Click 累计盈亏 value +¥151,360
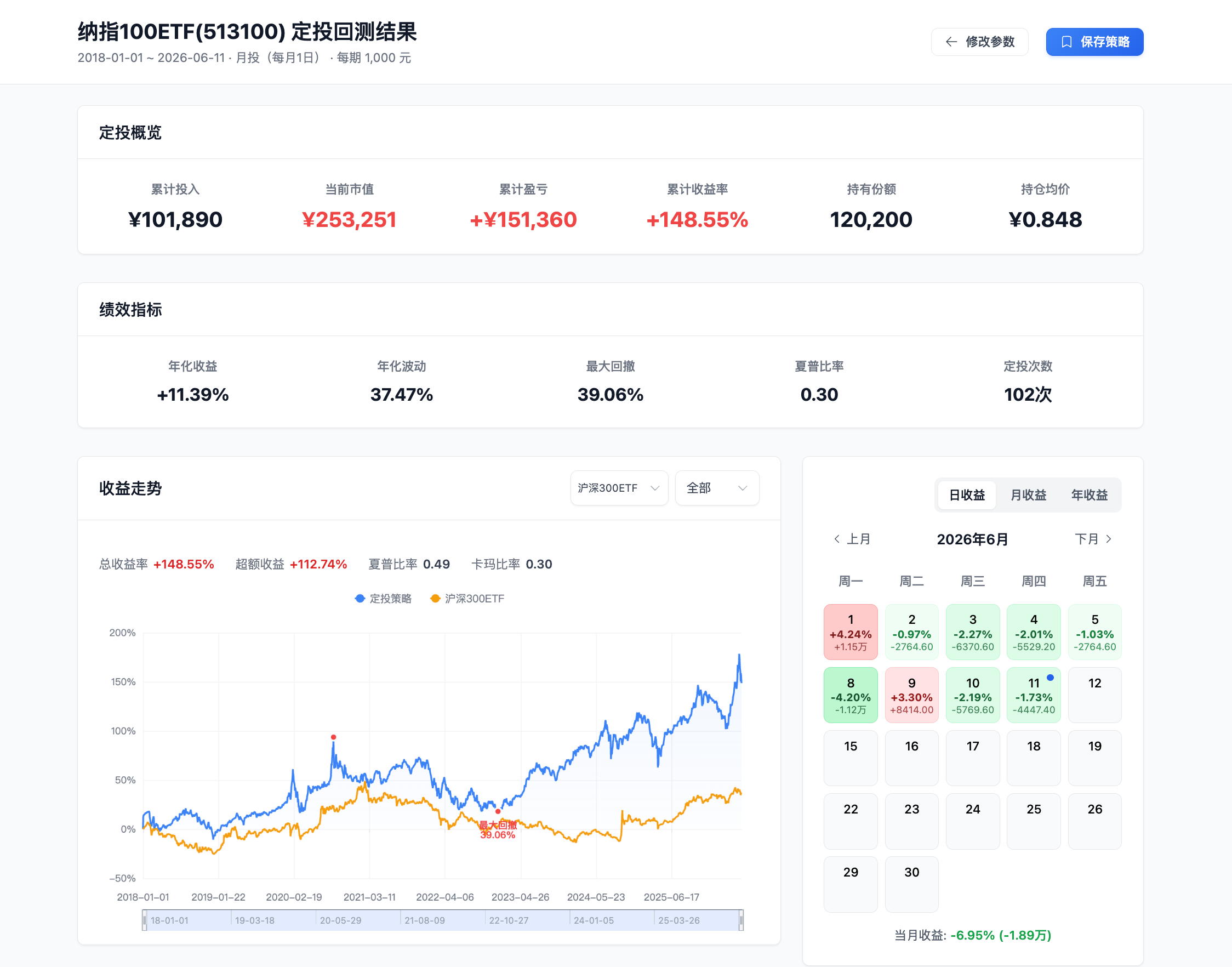The image size is (1232, 967). tap(523, 220)
